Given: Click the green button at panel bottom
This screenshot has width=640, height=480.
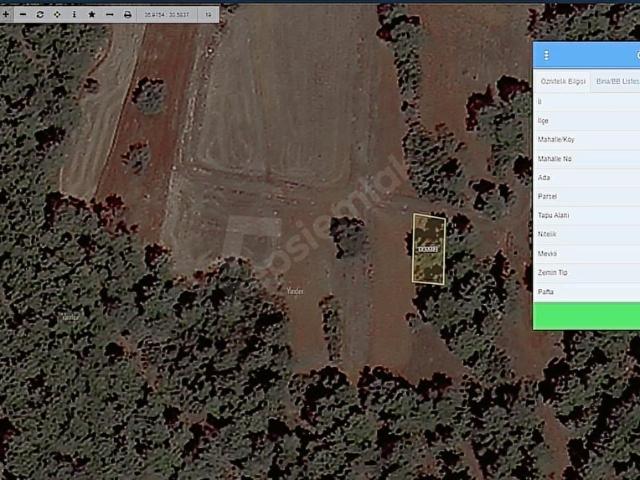Looking at the screenshot, I should pyautogui.click(x=586, y=316).
